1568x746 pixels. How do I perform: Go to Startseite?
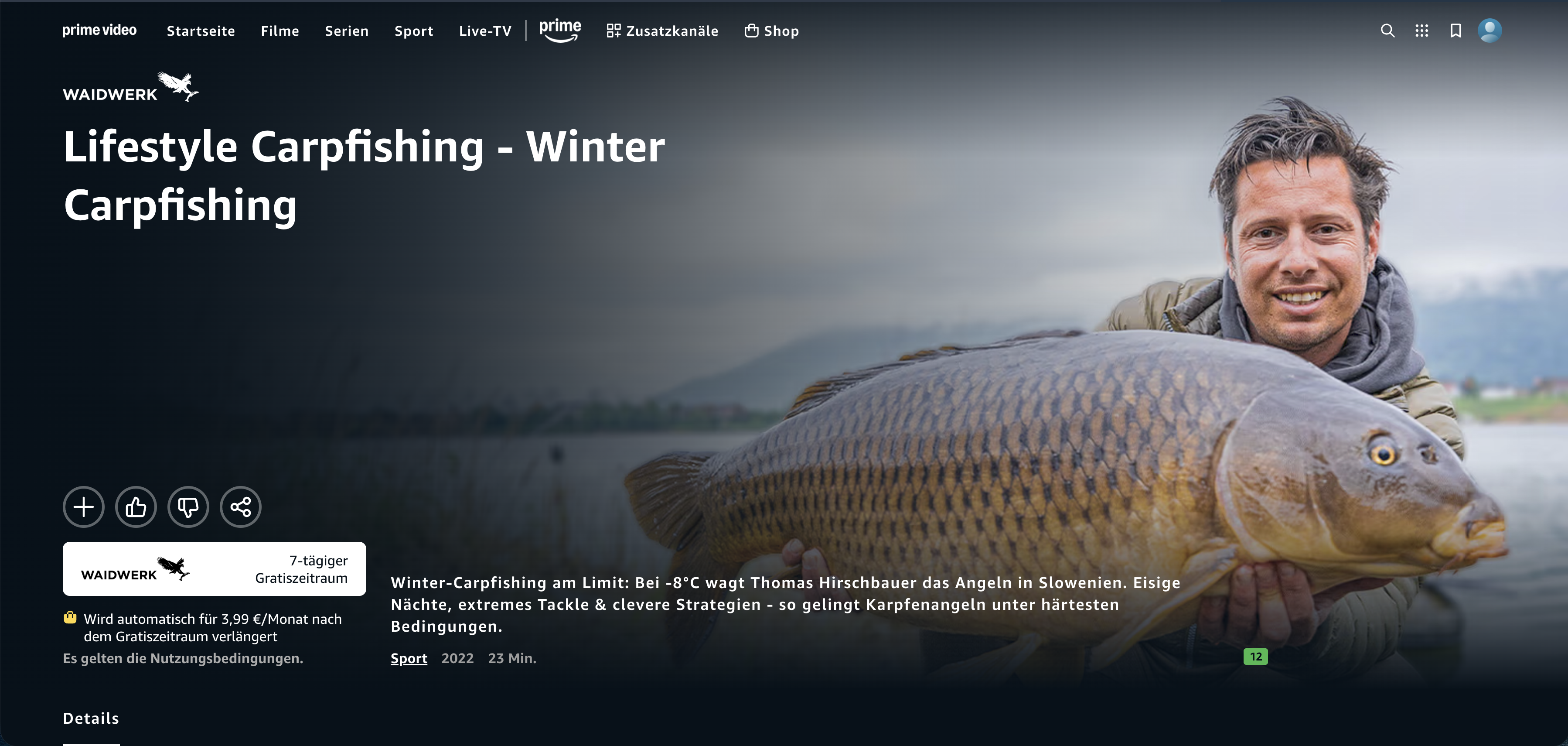tap(201, 31)
